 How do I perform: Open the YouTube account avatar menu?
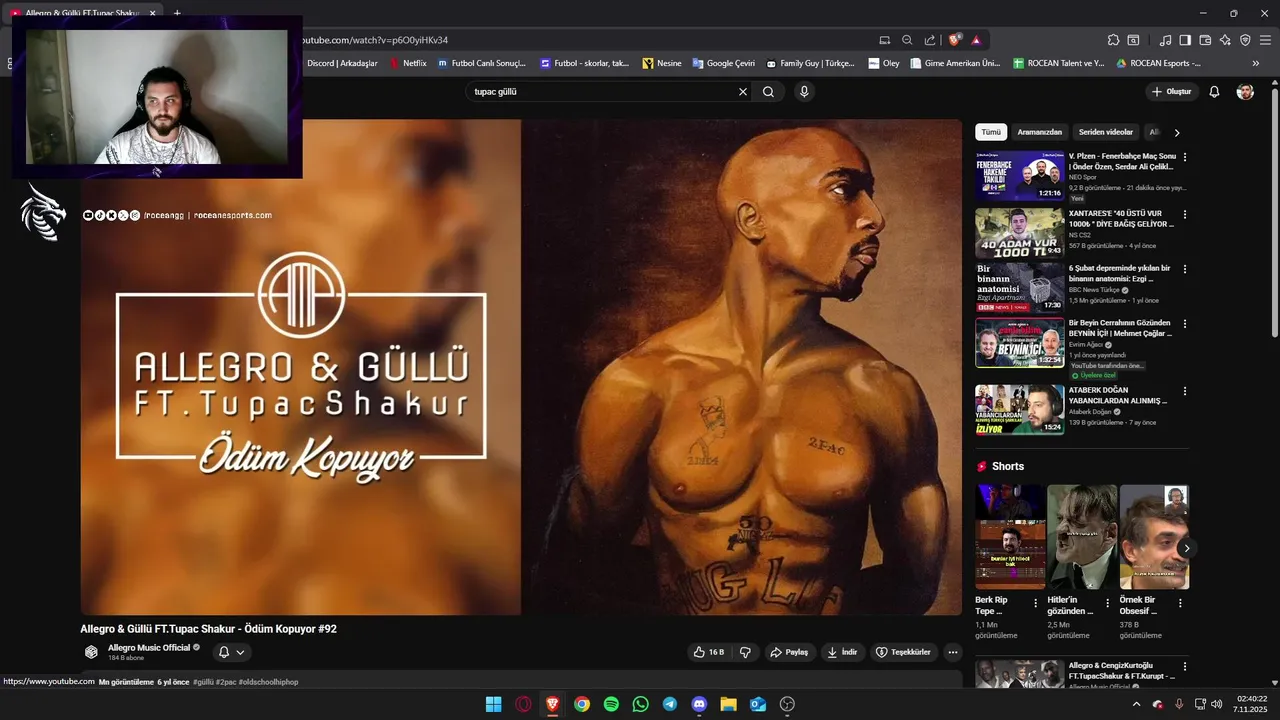click(x=1245, y=91)
